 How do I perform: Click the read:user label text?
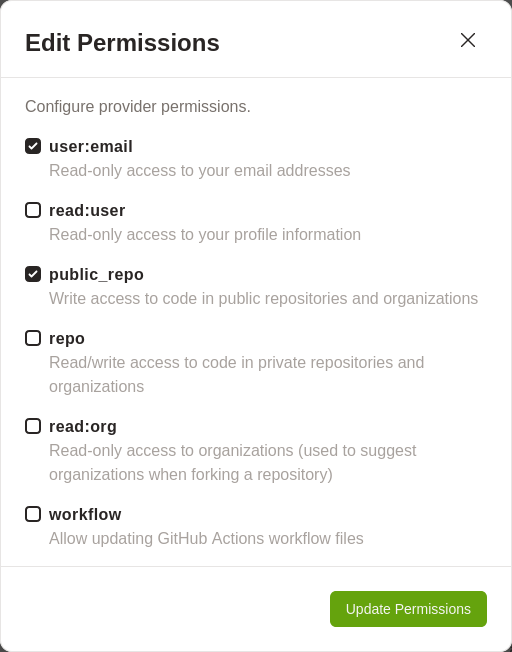point(87,211)
